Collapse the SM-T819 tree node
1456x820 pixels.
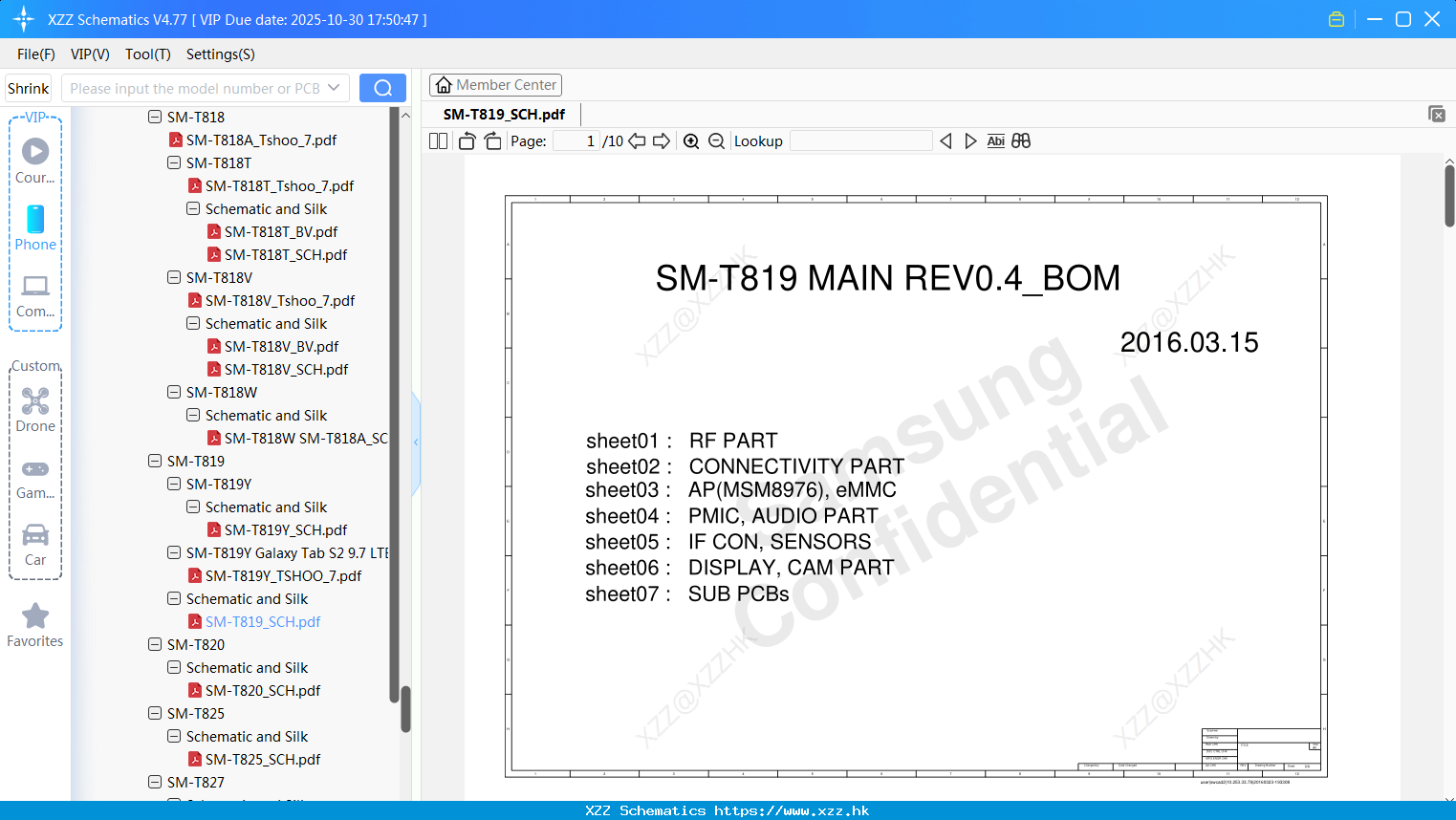155,461
